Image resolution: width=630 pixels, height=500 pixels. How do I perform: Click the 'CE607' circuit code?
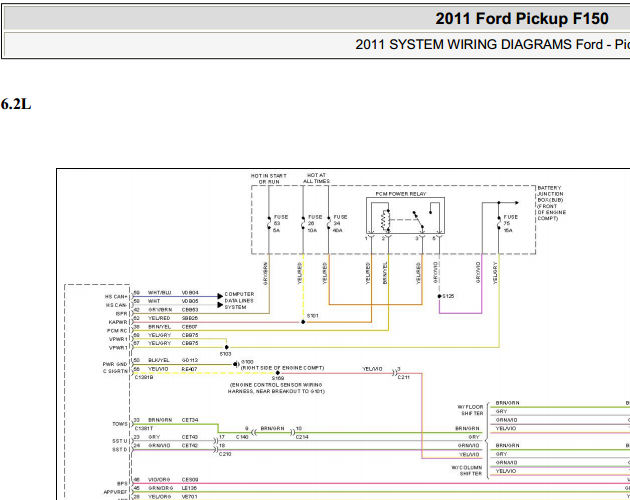click(x=189, y=327)
